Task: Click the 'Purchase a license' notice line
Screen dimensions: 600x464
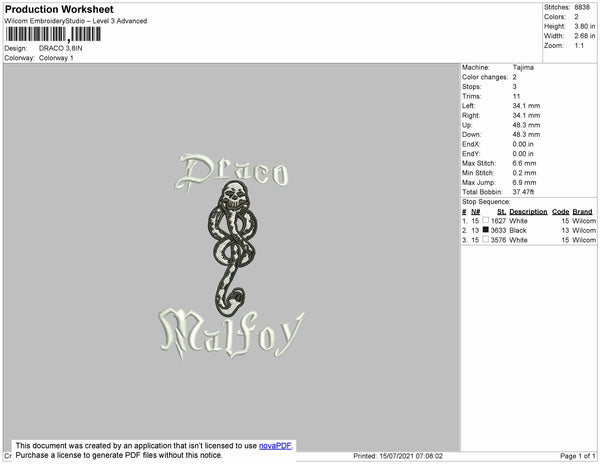Action: pos(119,455)
